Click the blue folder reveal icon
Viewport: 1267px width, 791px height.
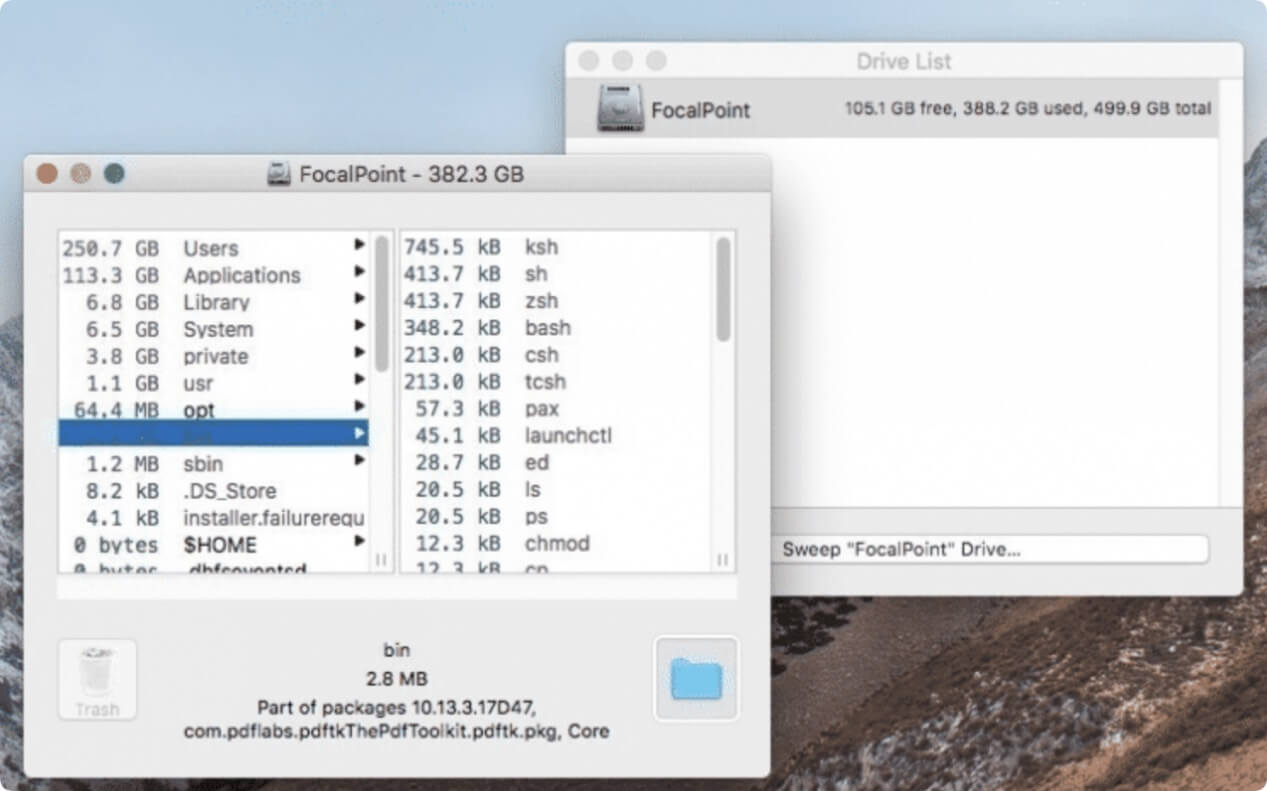click(x=696, y=678)
